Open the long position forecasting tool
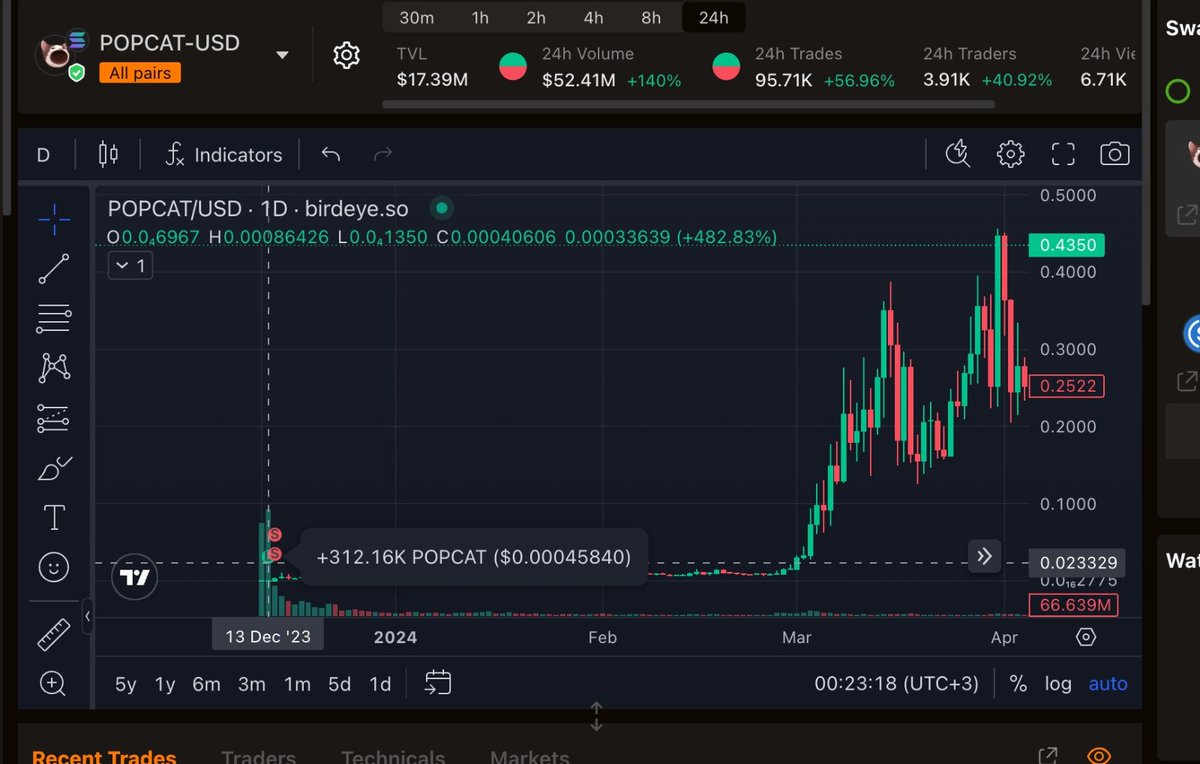 point(54,418)
